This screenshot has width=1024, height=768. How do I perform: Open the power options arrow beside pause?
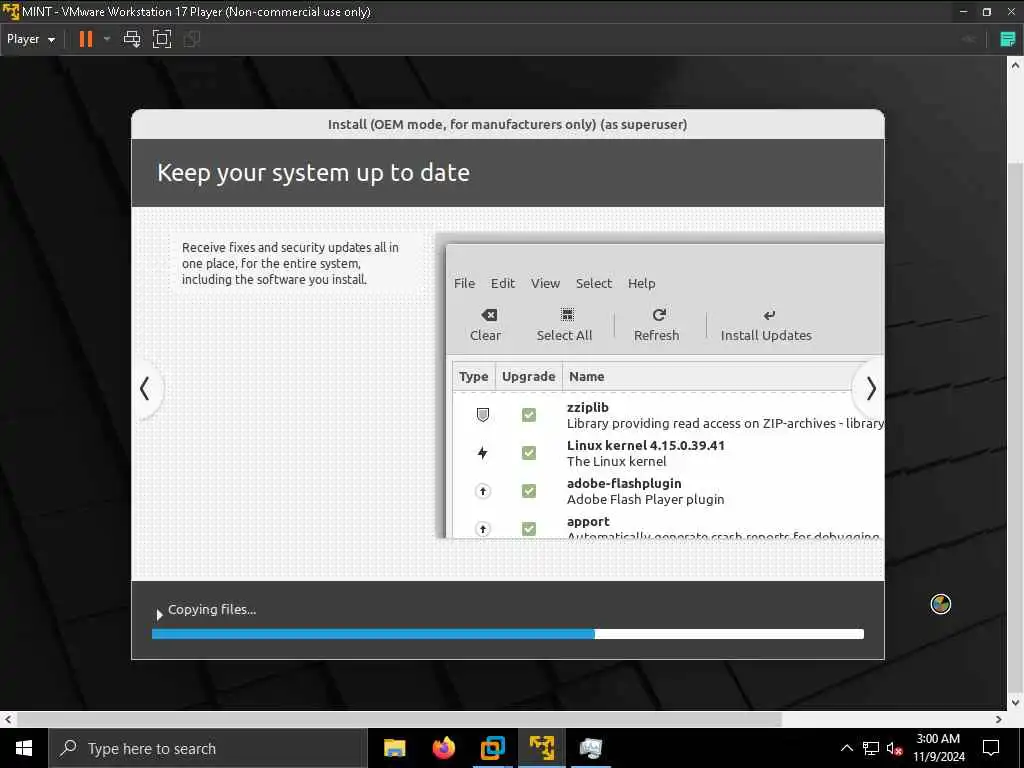[107, 39]
